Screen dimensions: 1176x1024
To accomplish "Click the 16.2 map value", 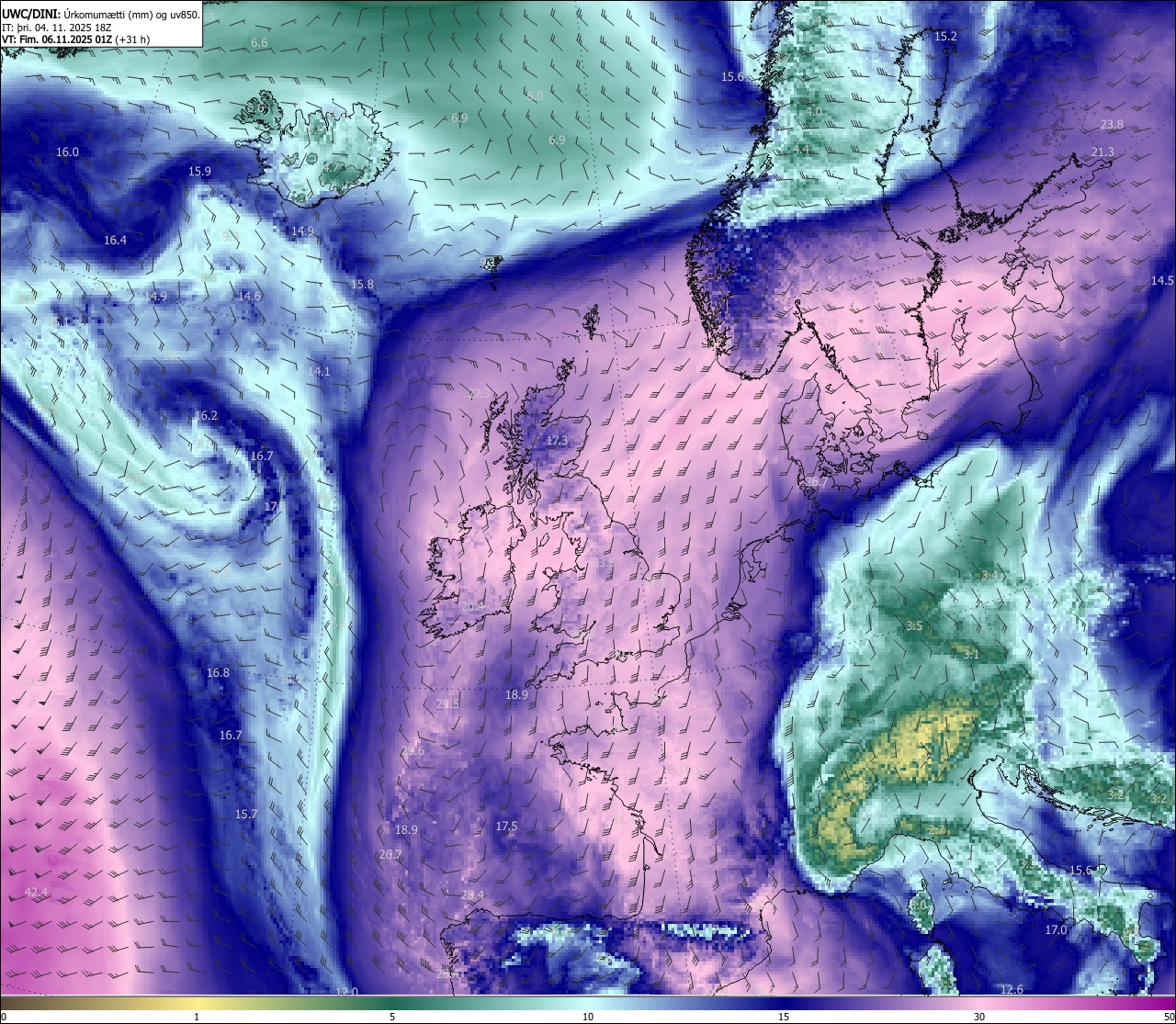I will pos(207,416).
